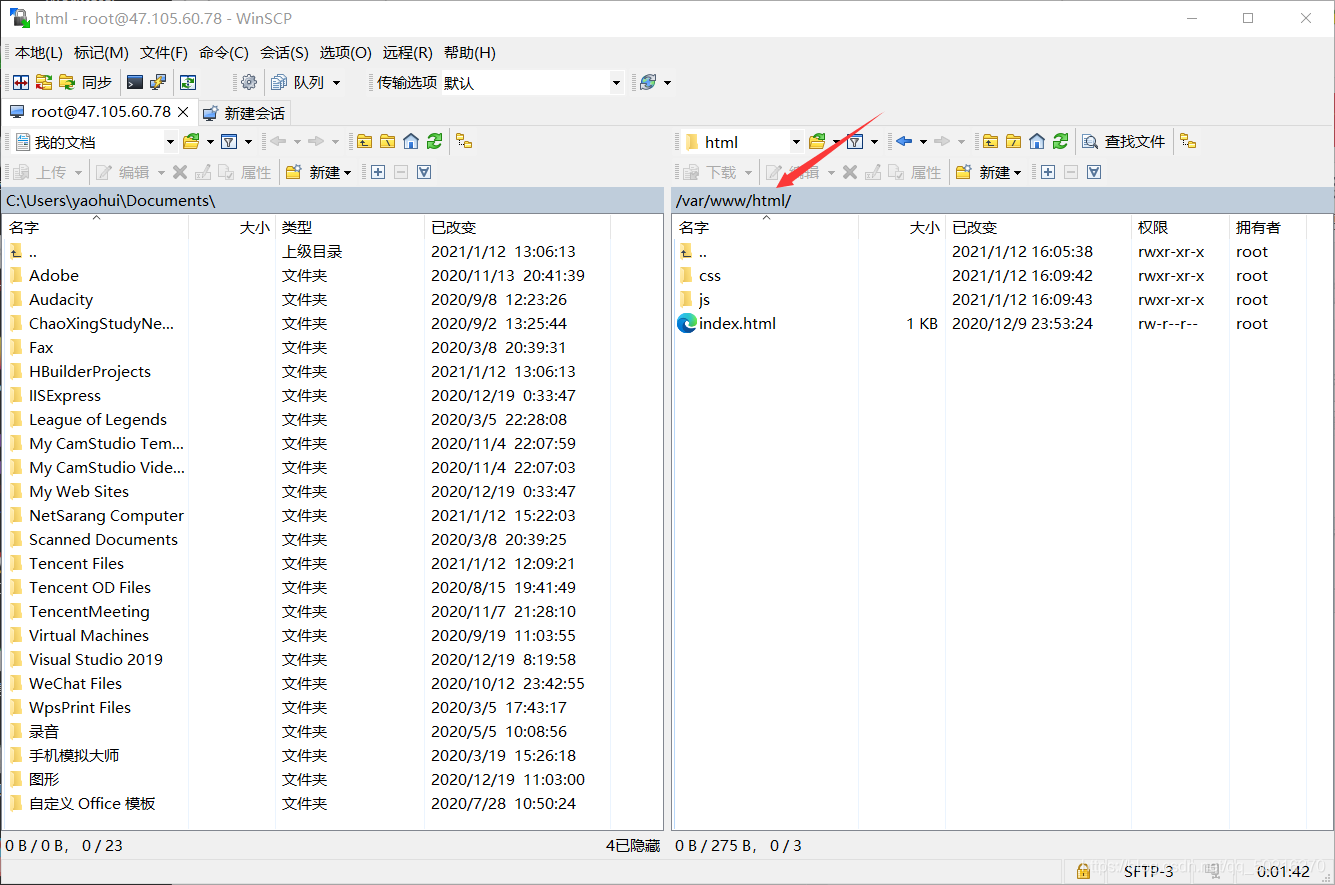Select the Visual Studio 2019 local folder
Screen dimensions: 1335x885
coord(96,660)
